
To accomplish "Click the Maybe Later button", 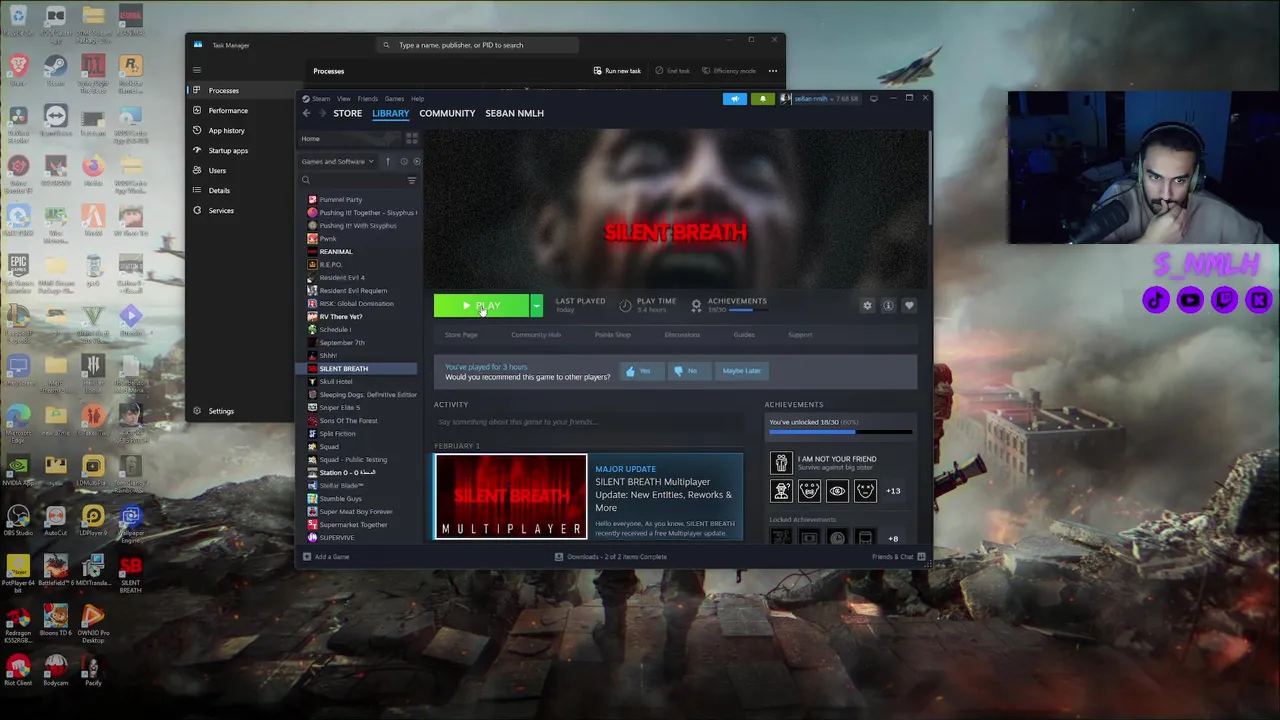I will (x=742, y=371).
